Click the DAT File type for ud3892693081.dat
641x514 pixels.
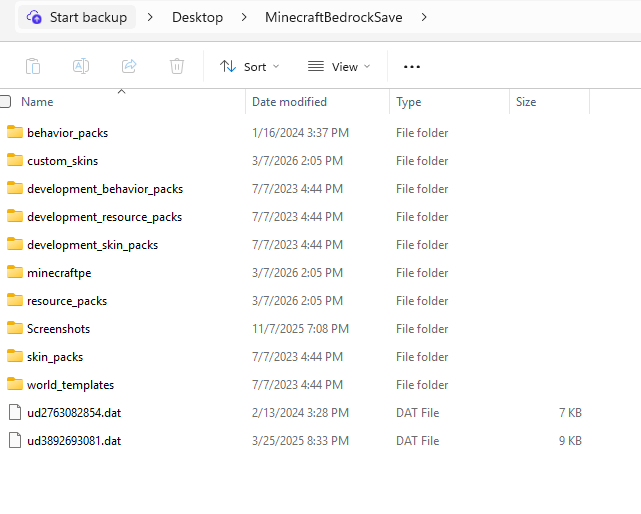(x=417, y=441)
